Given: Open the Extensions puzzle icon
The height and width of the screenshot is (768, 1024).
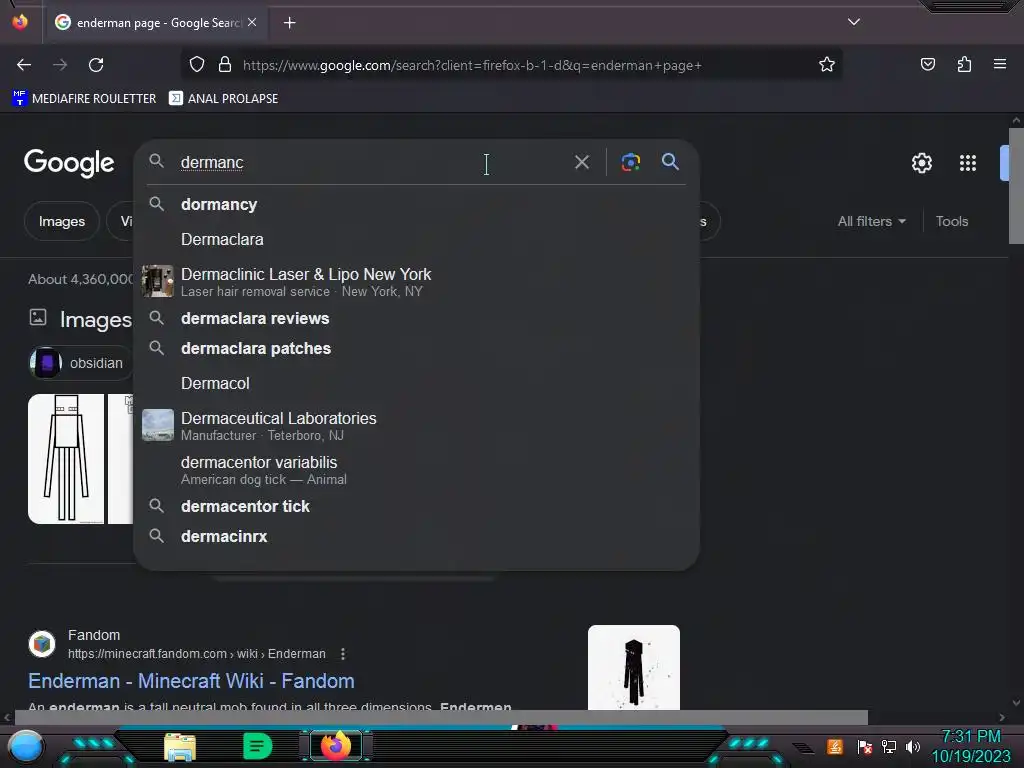Looking at the screenshot, I should (964, 64).
